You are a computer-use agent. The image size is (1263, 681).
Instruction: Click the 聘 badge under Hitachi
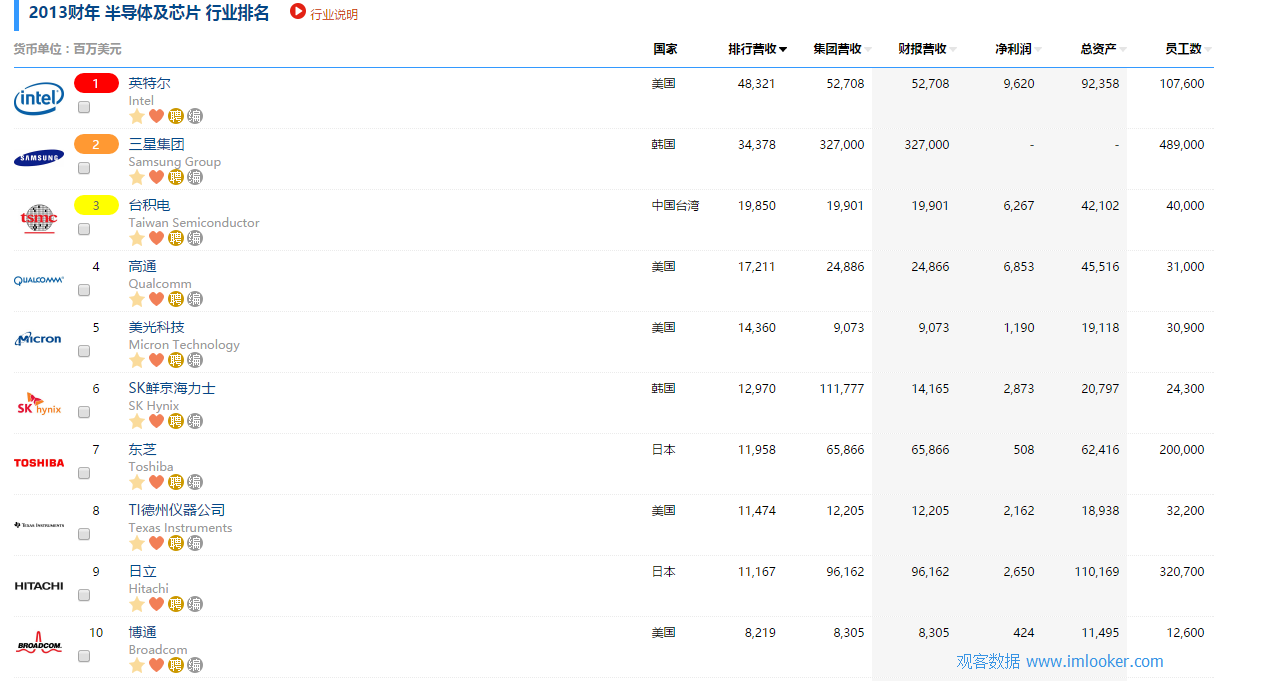click(175, 604)
